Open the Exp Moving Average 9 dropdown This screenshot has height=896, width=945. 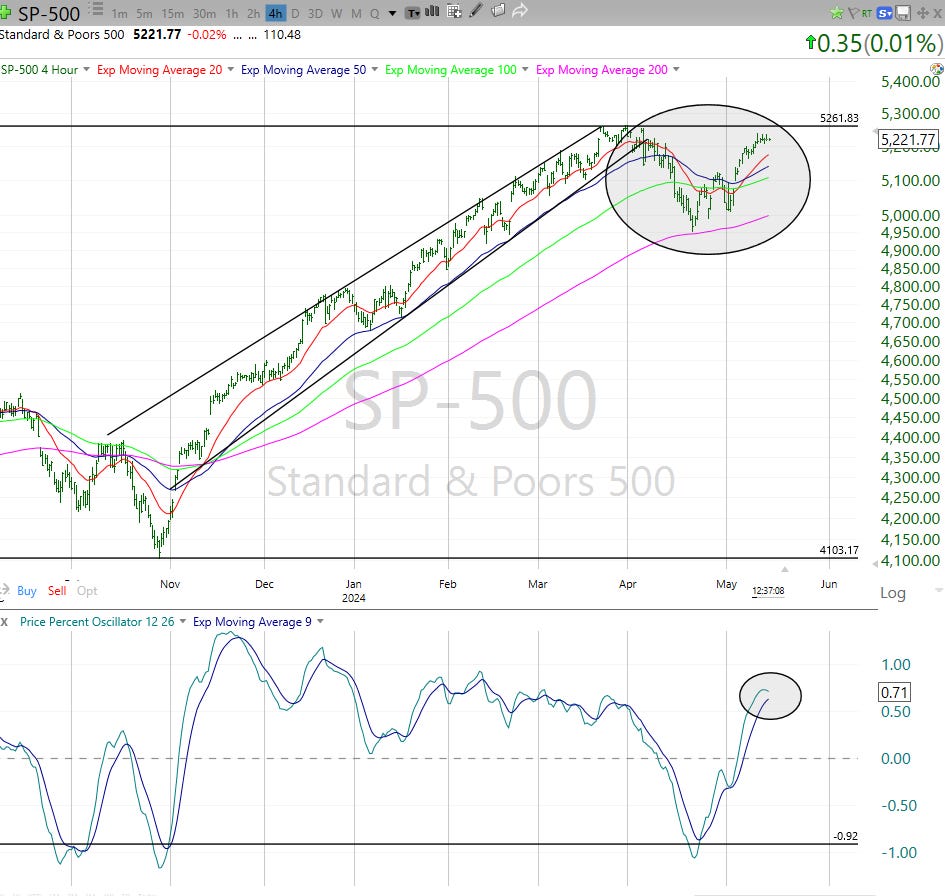[320, 621]
